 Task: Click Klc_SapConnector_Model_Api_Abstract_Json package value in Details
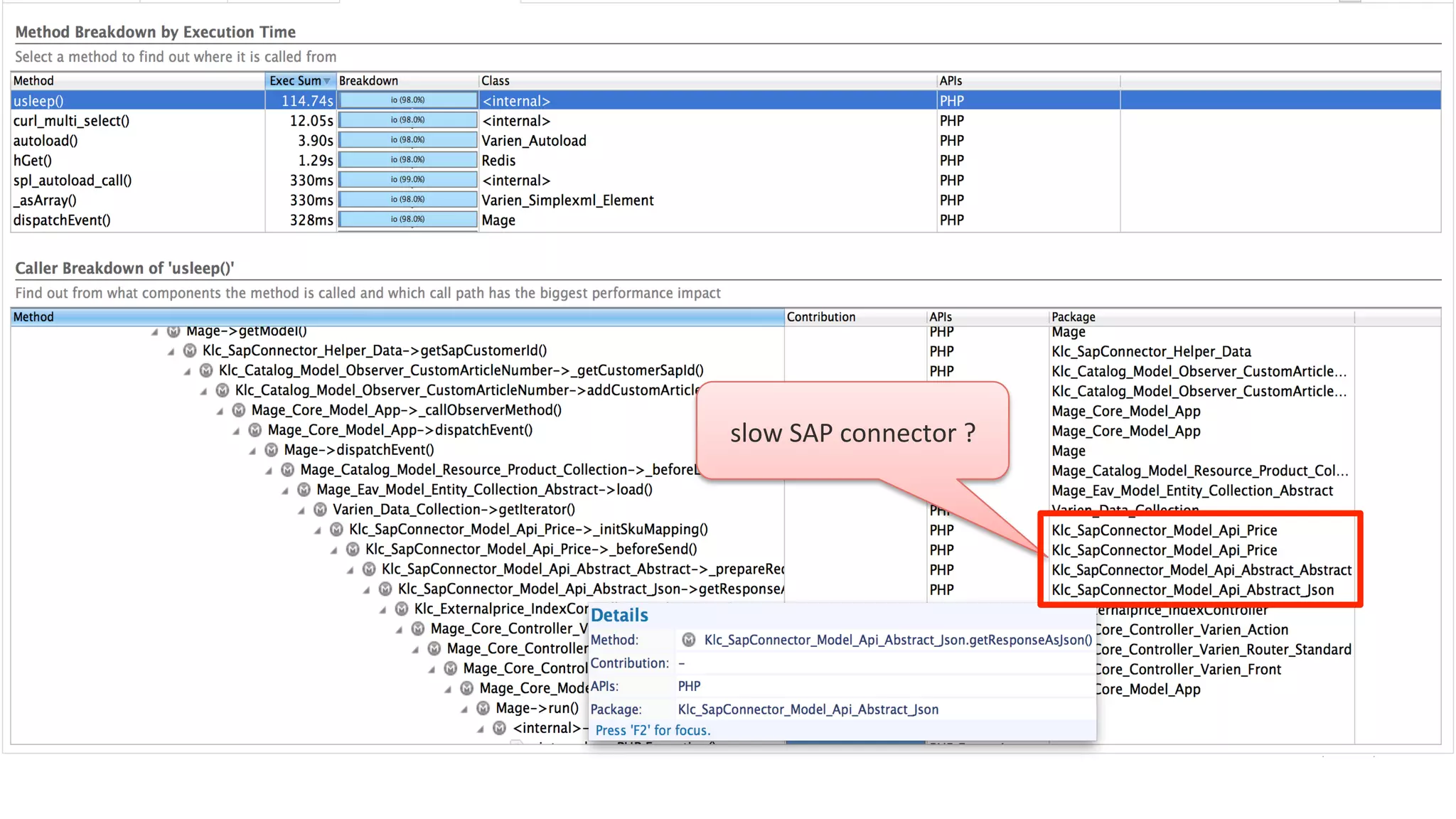[808, 710]
